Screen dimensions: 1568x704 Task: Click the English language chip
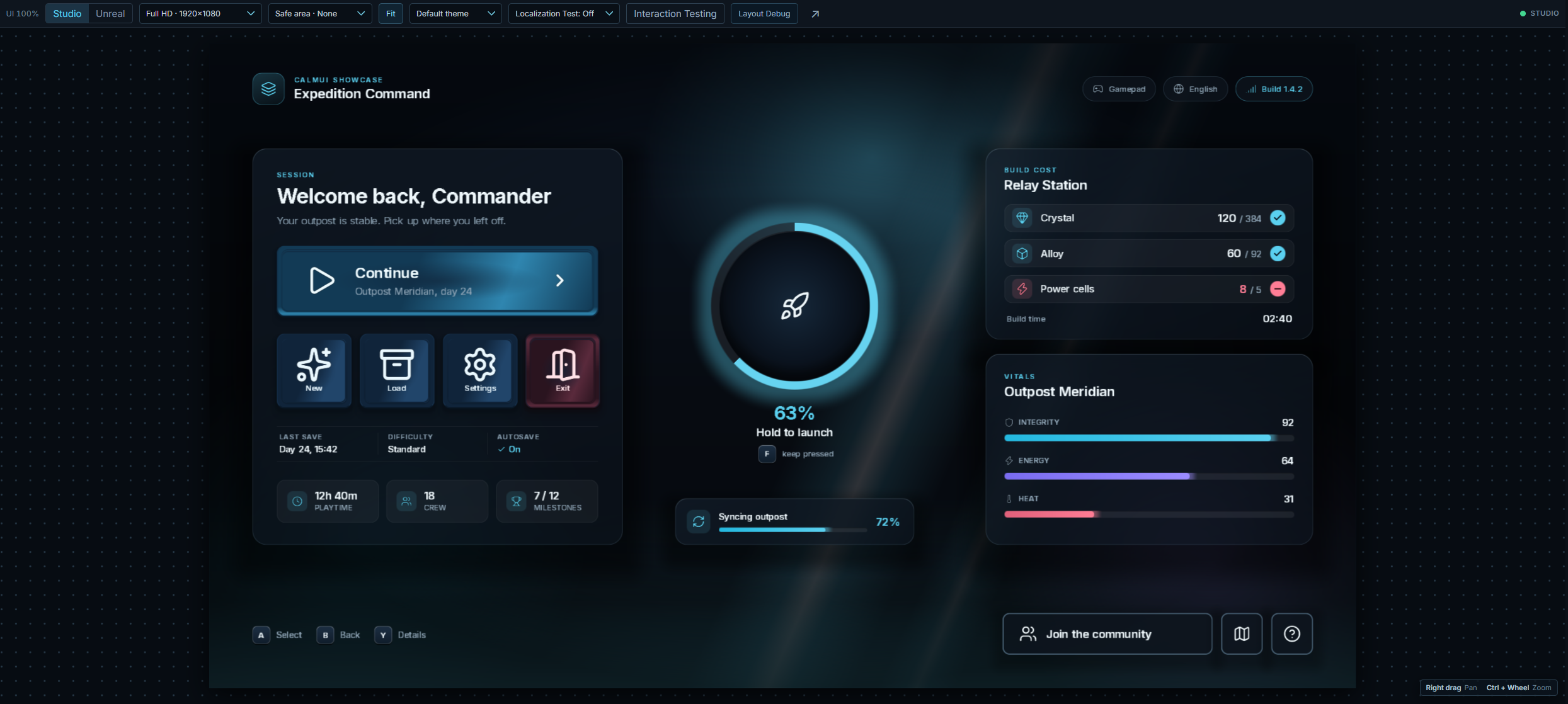[1195, 89]
